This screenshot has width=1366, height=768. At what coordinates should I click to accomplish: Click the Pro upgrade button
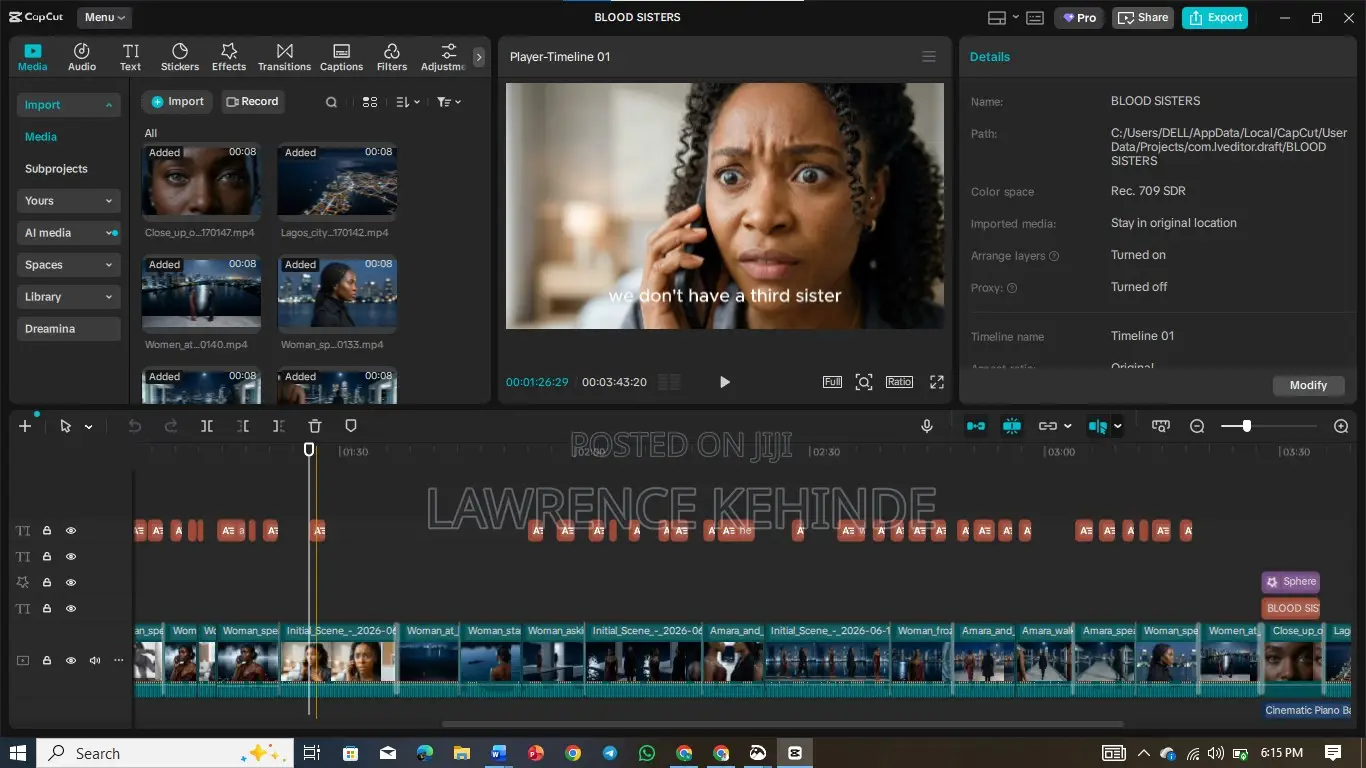click(1080, 17)
